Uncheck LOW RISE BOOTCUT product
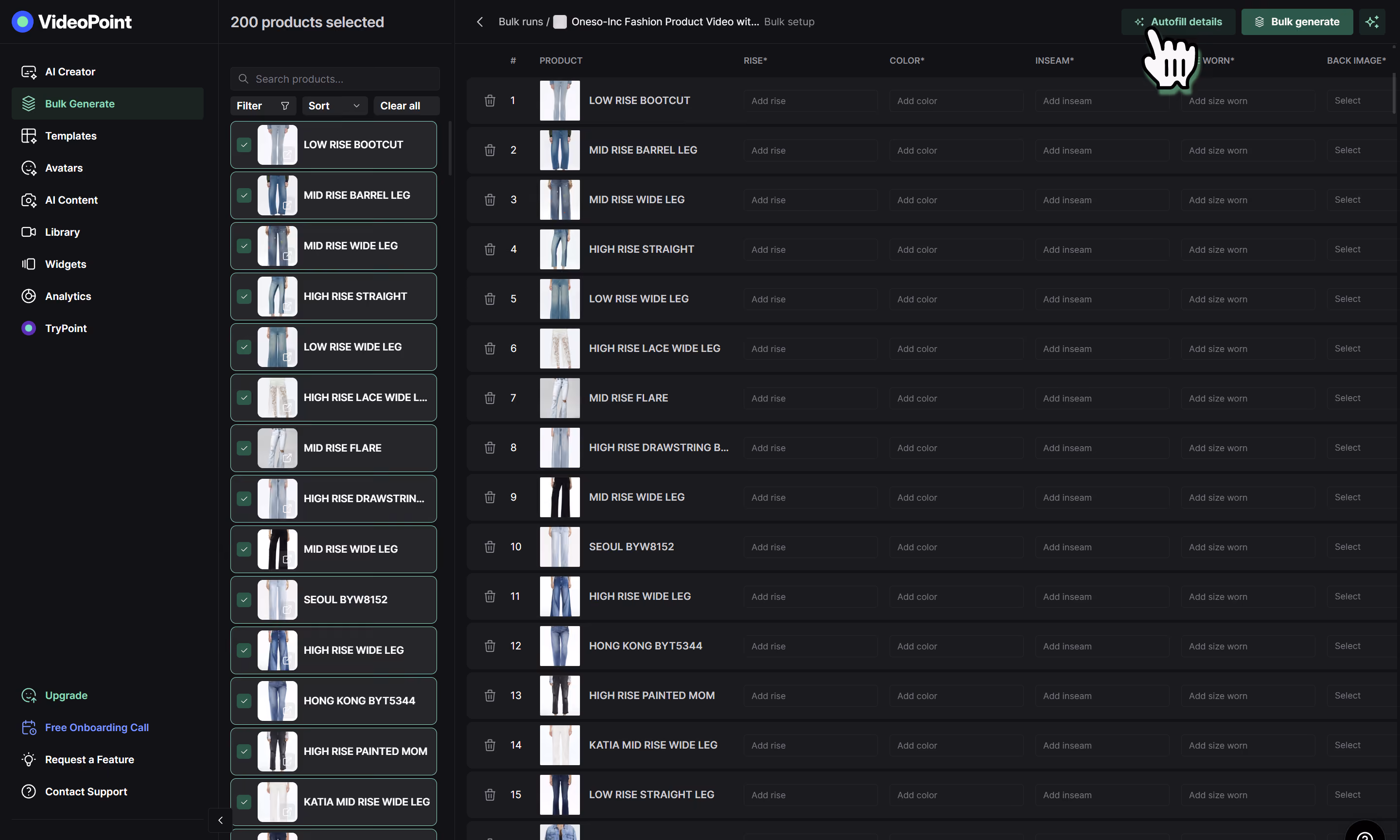 (244, 145)
